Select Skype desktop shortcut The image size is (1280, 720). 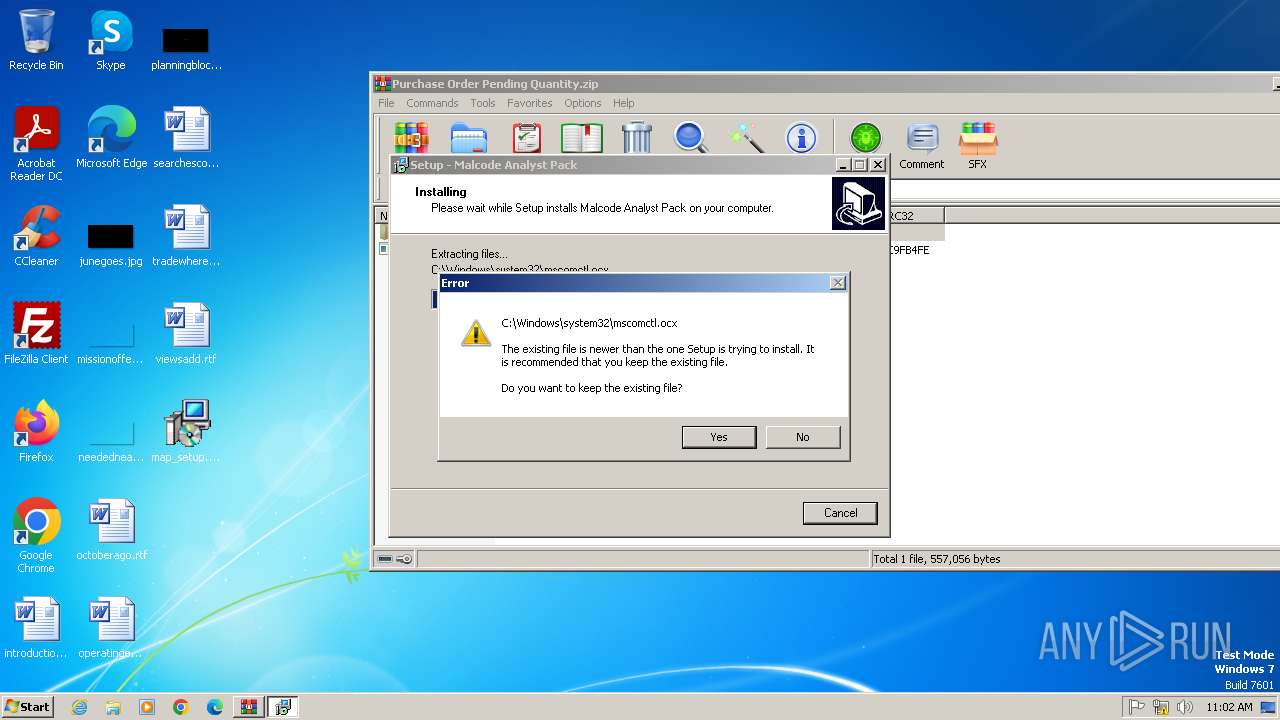click(111, 40)
